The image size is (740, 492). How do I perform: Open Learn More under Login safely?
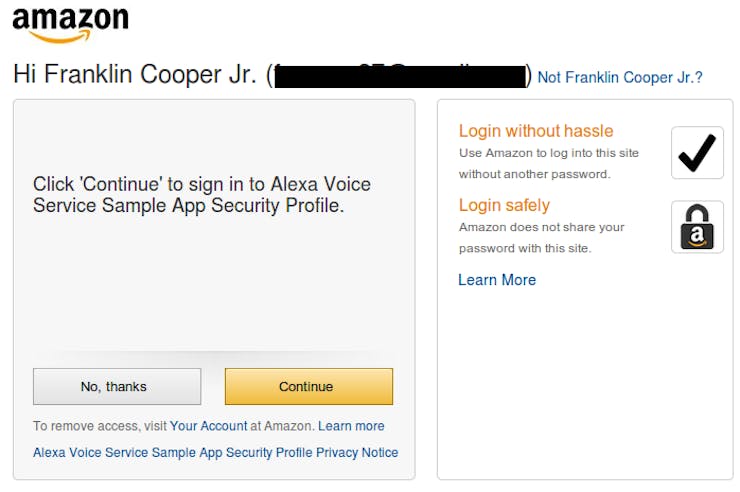[x=497, y=280]
